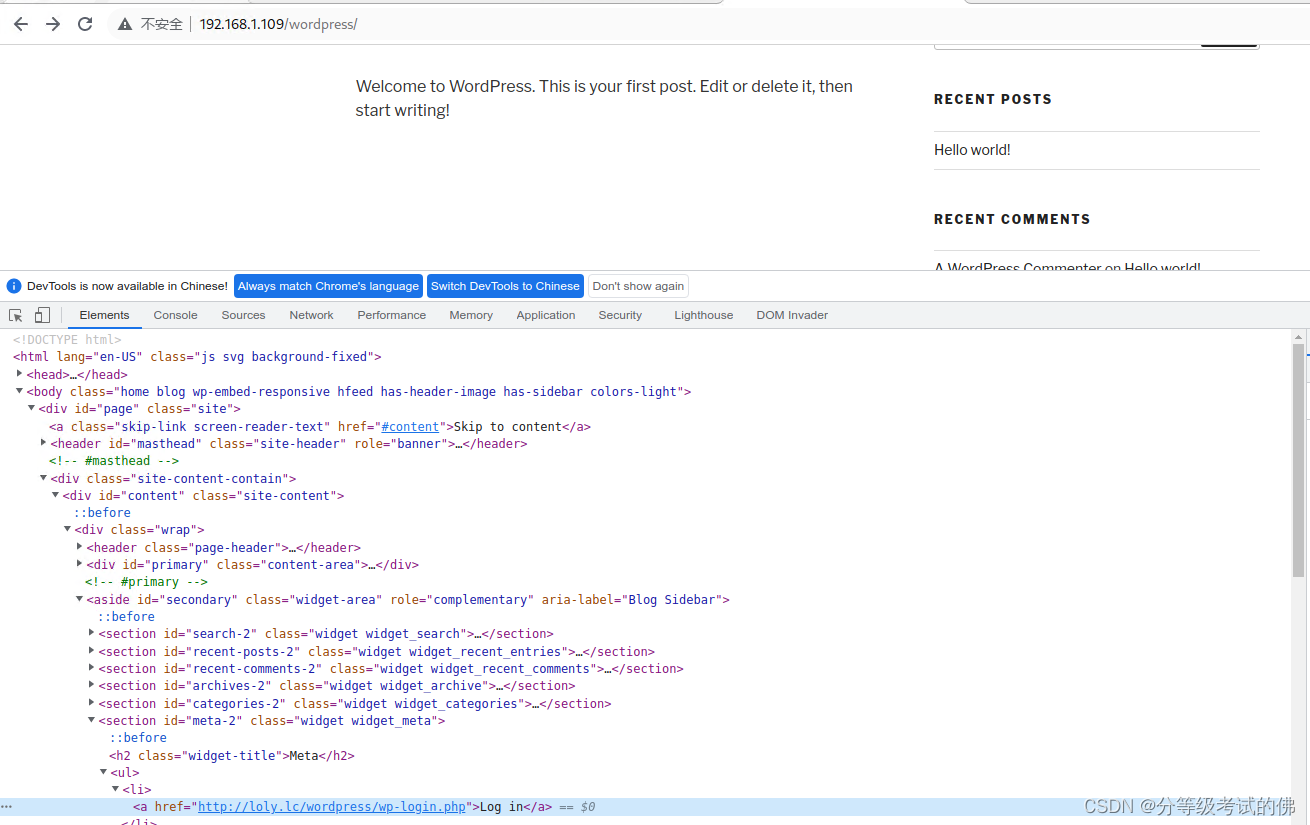The width and height of the screenshot is (1310, 825).
Task: Expand the section id="recent-posts-2" node
Action: [92, 651]
